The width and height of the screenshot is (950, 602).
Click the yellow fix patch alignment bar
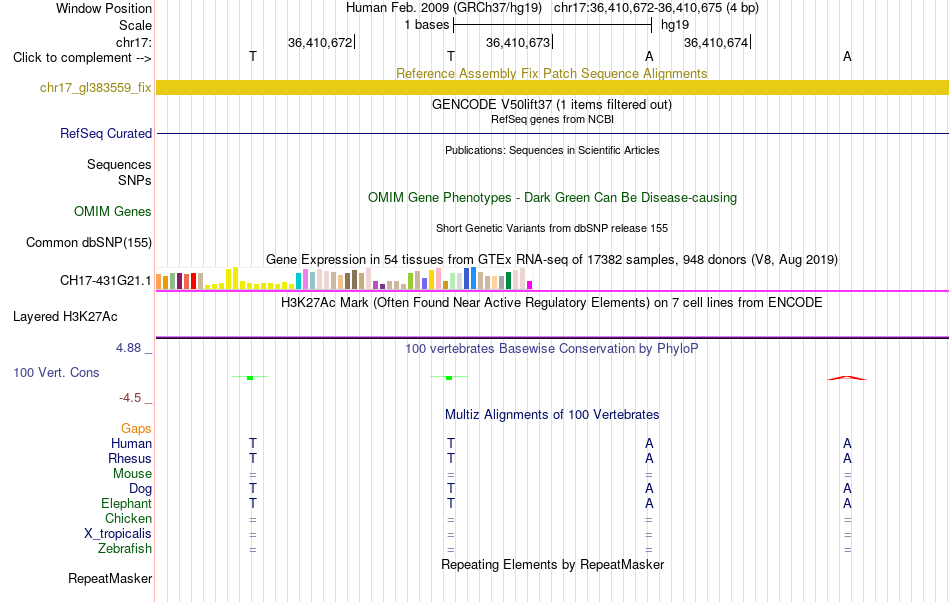click(552, 88)
